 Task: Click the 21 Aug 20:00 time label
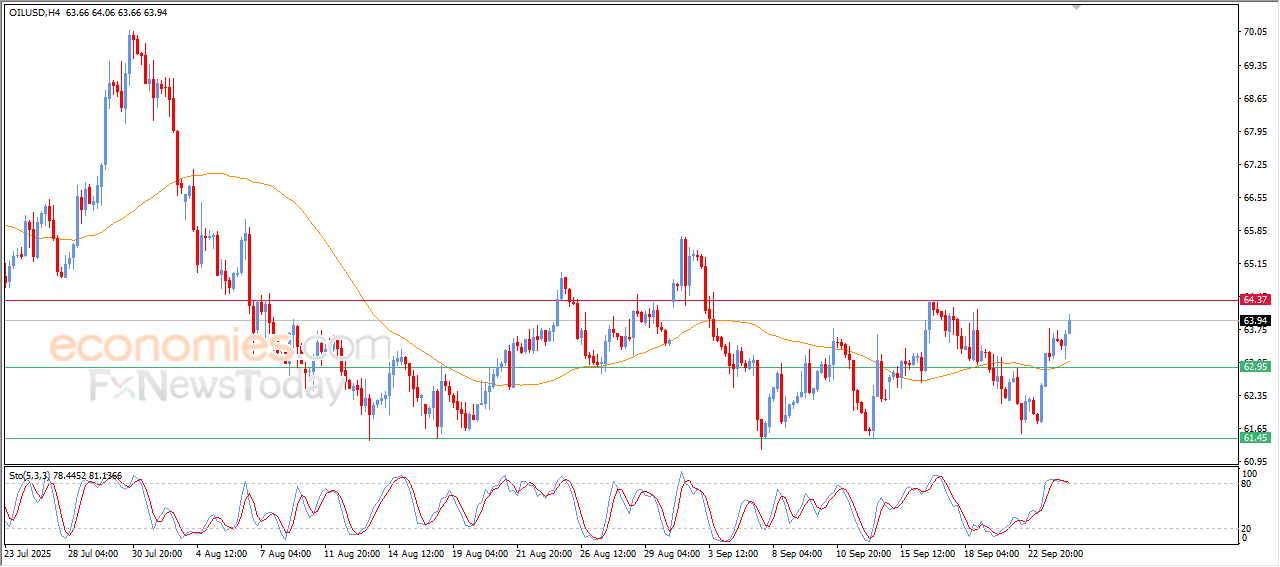(x=543, y=553)
